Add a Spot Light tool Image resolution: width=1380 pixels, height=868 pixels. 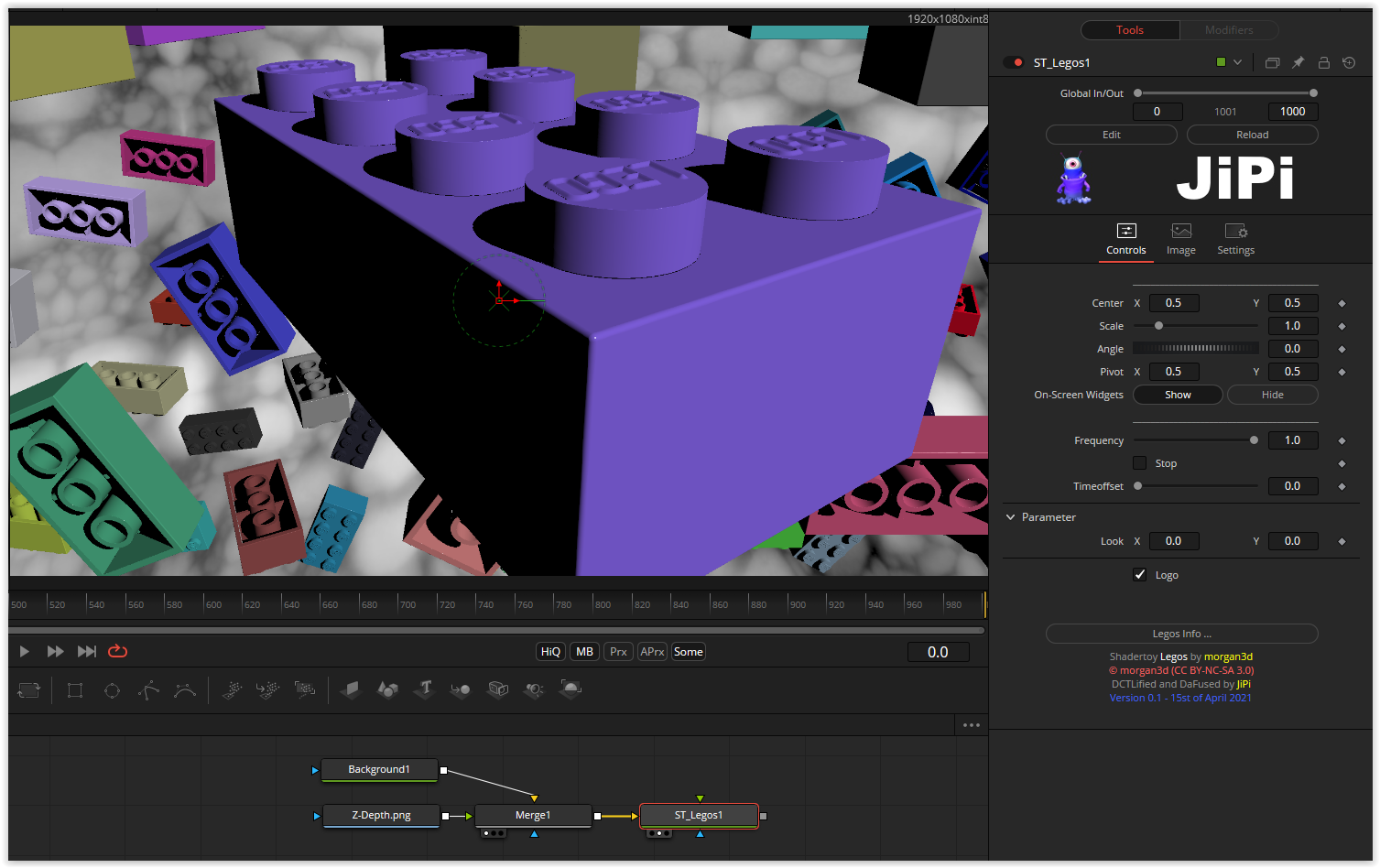(534, 689)
